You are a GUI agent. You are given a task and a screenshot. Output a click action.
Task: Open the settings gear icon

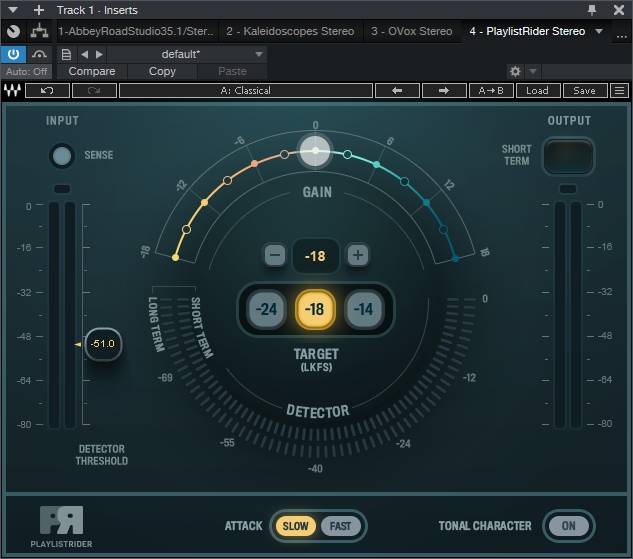coord(515,71)
